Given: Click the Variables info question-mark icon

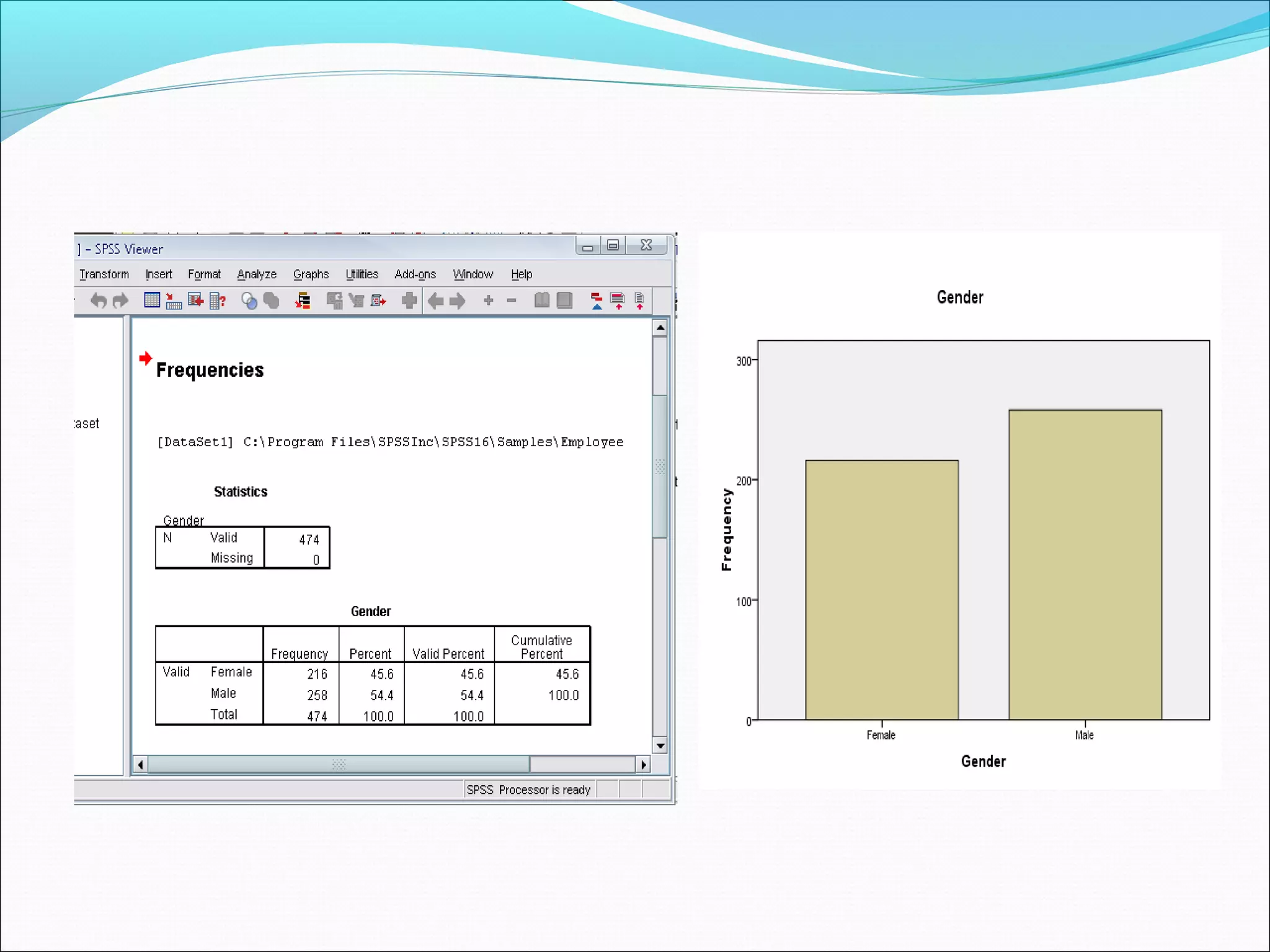Looking at the screenshot, I should pyautogui.click(x=218, y=301).
